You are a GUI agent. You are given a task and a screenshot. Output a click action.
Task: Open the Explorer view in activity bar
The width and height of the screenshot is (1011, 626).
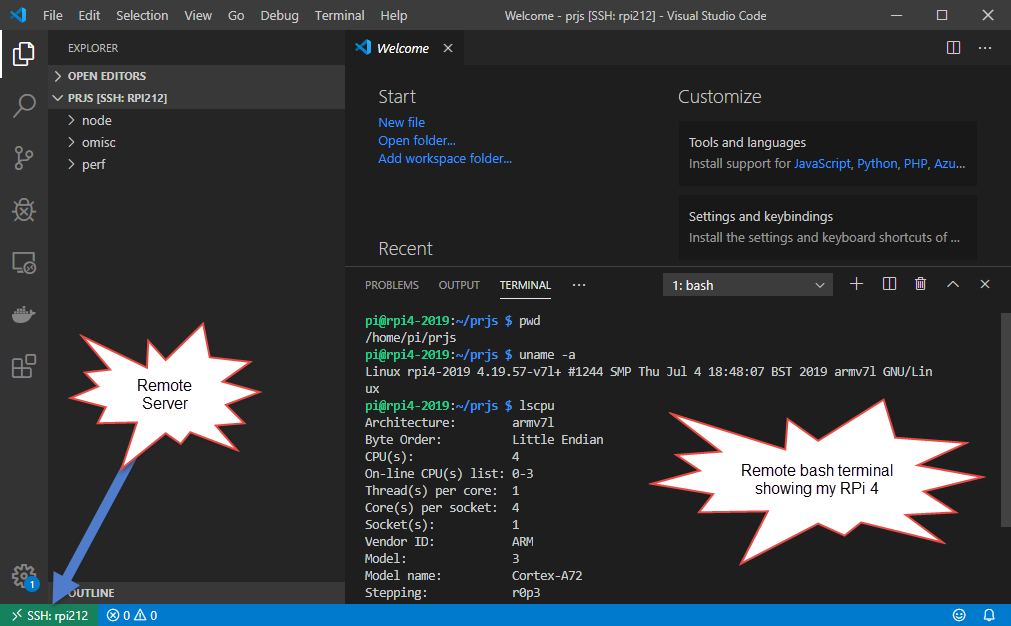pos(24,54)
